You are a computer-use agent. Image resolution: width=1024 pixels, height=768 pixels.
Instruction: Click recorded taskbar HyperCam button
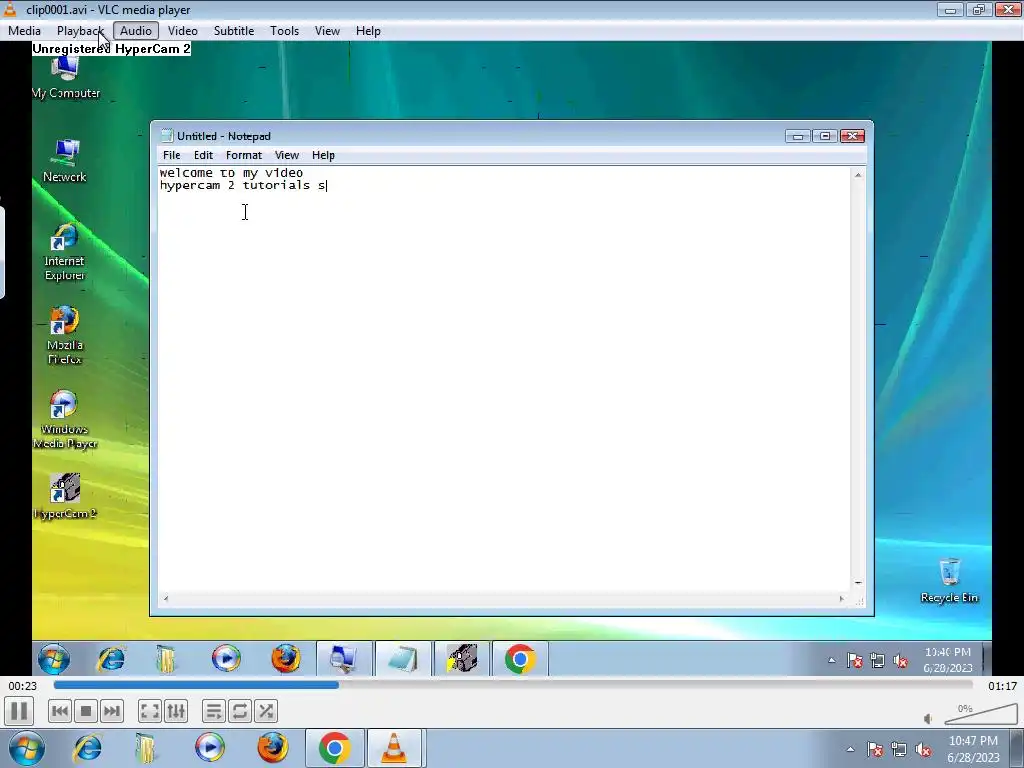(462, 658)
